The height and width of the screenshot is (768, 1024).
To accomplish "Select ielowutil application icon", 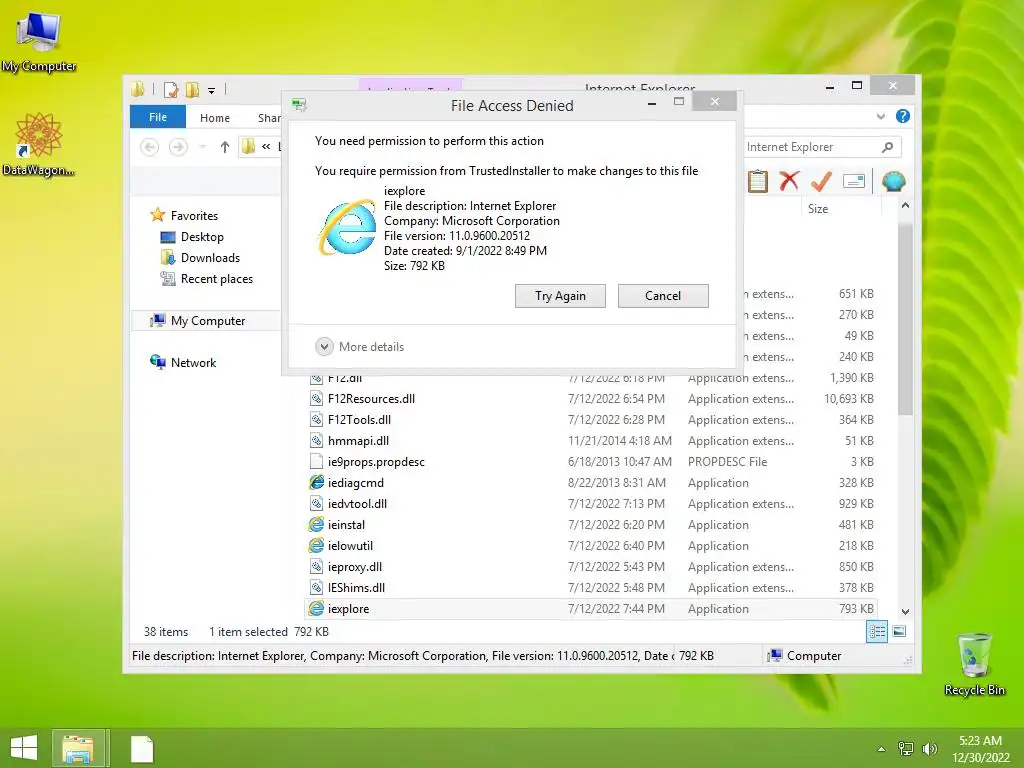I will tap(316, 545).
